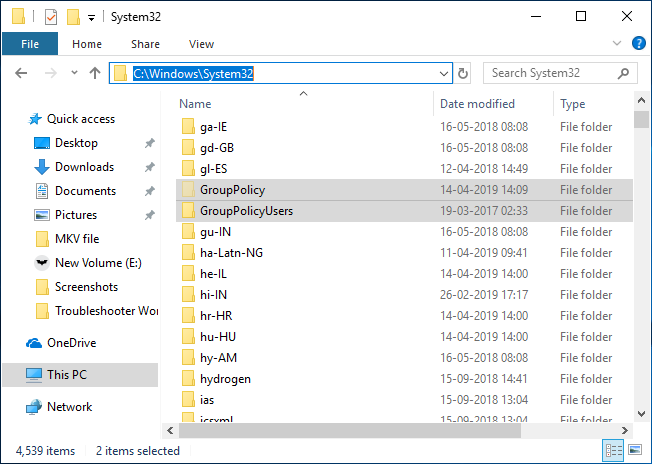Click the Properties icon in quick access toolbar
The height and width of the screenshot is (464, 652).
click(51, 17)
